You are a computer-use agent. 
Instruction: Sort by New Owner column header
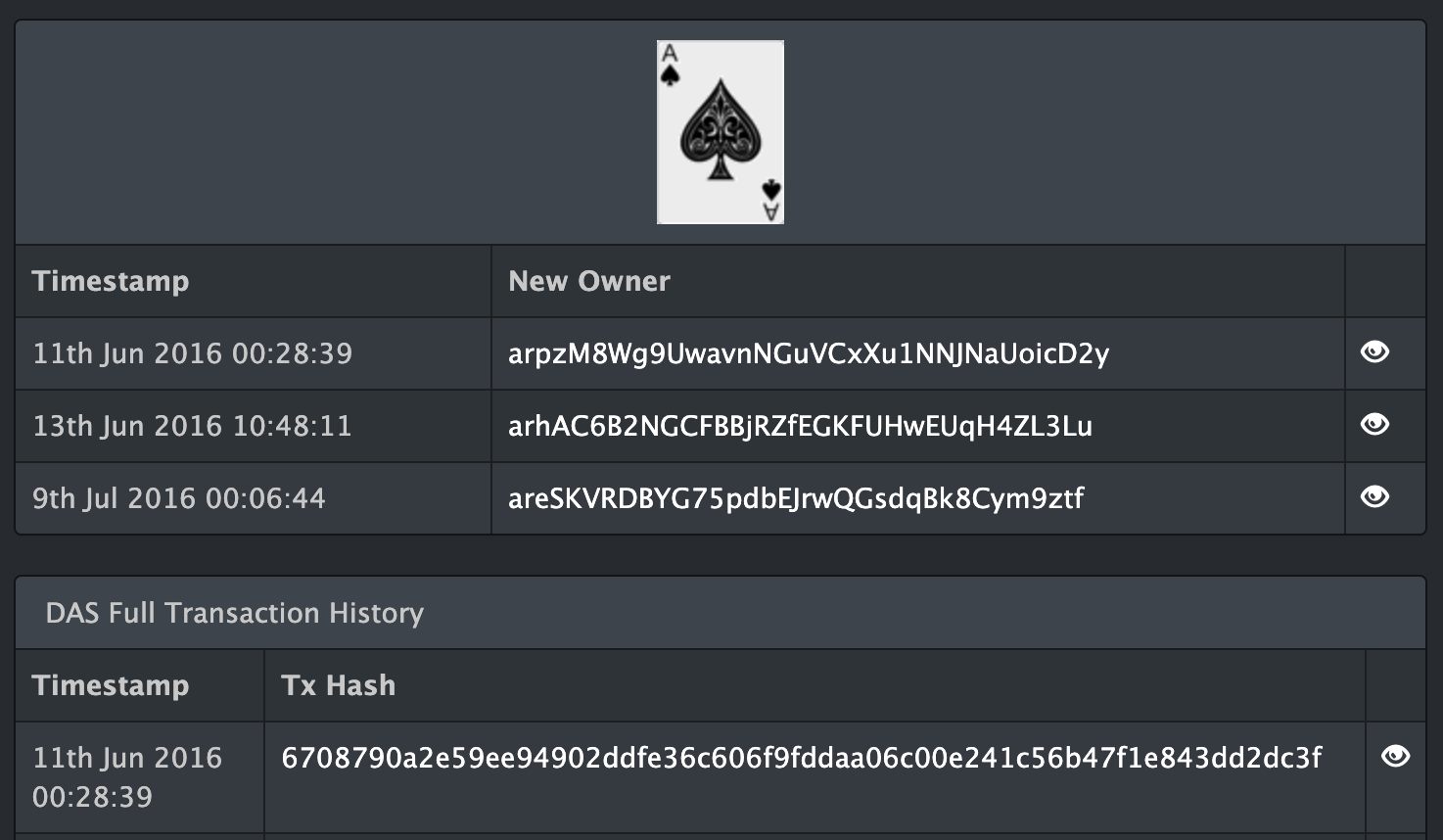589,281
